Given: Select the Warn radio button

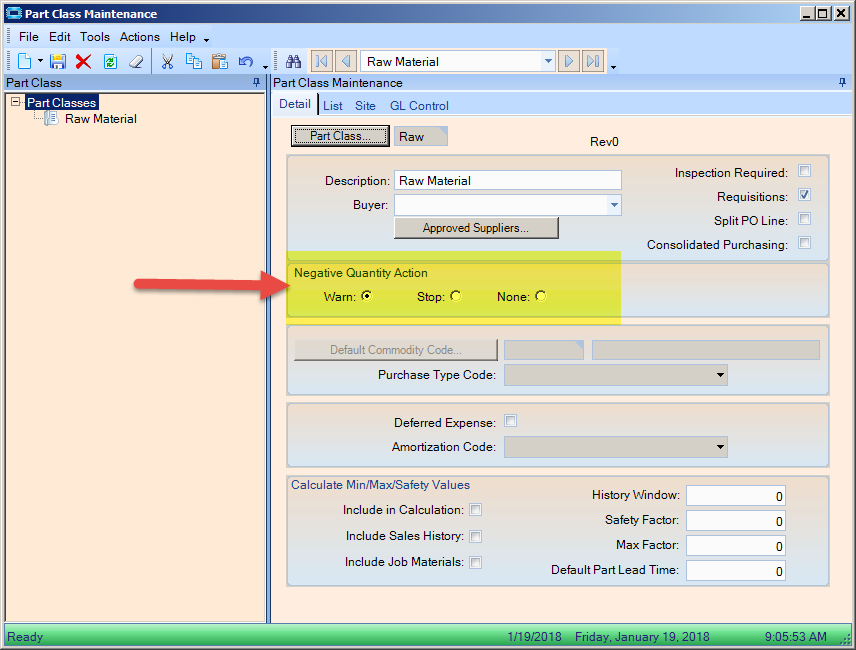Looking at the screenshot, I should (367, 296).
